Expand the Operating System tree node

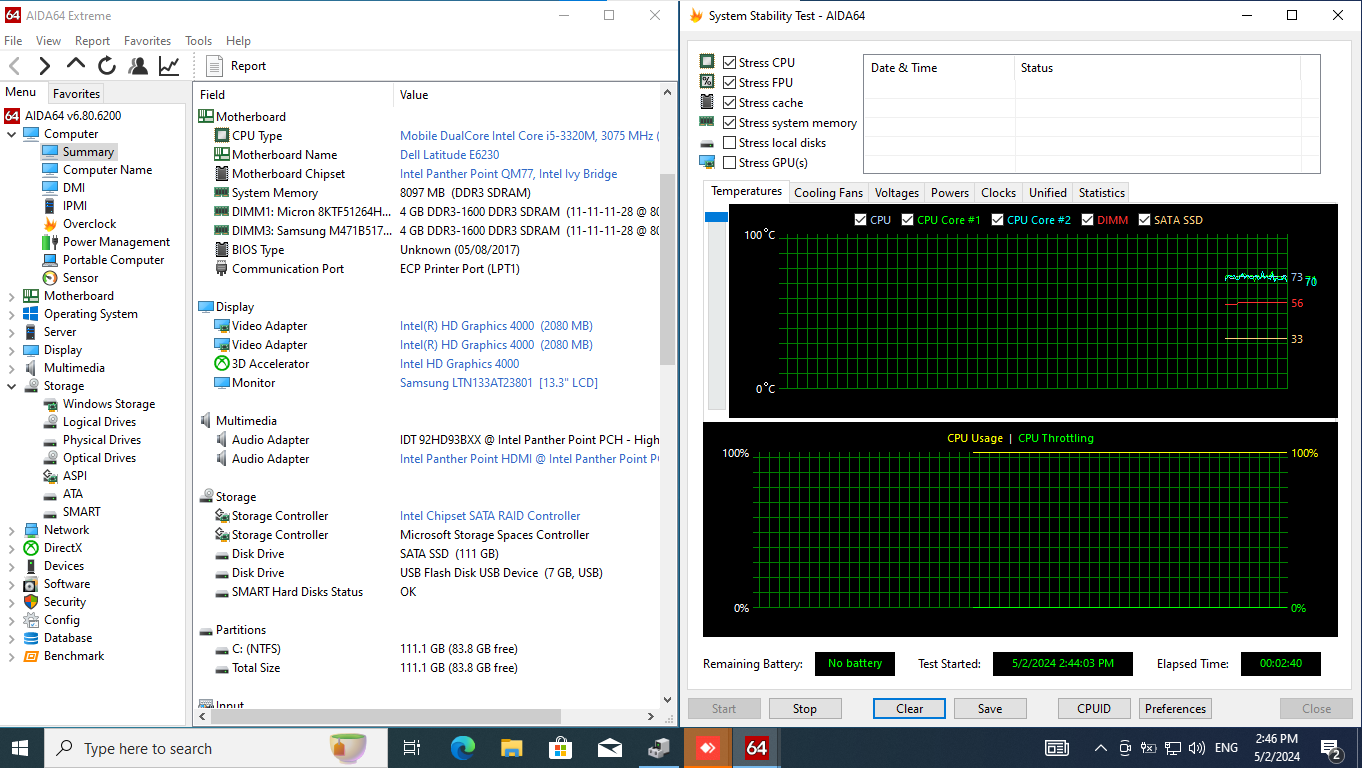tap(12, 314)
